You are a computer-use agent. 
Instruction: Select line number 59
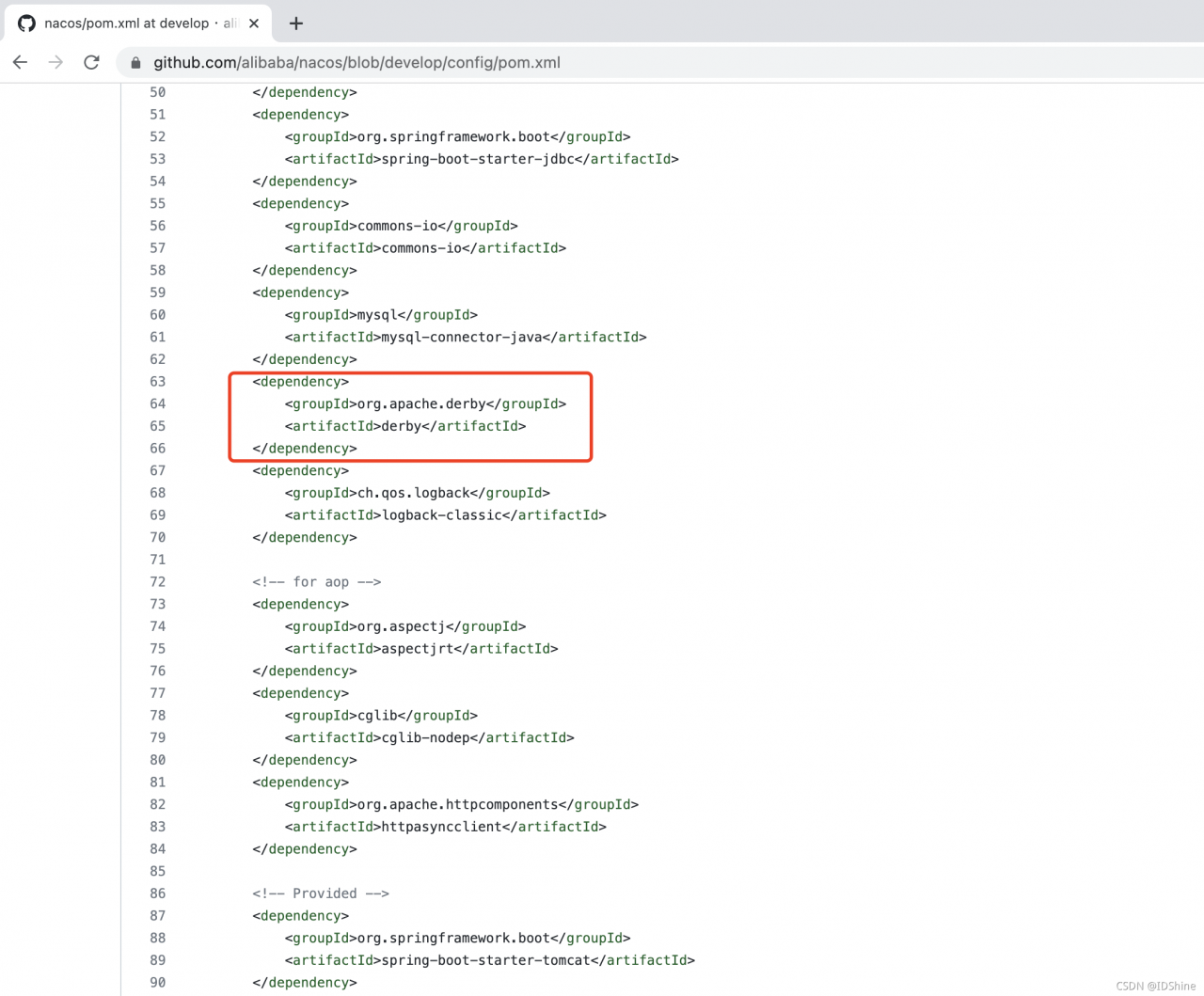(157, 292)
